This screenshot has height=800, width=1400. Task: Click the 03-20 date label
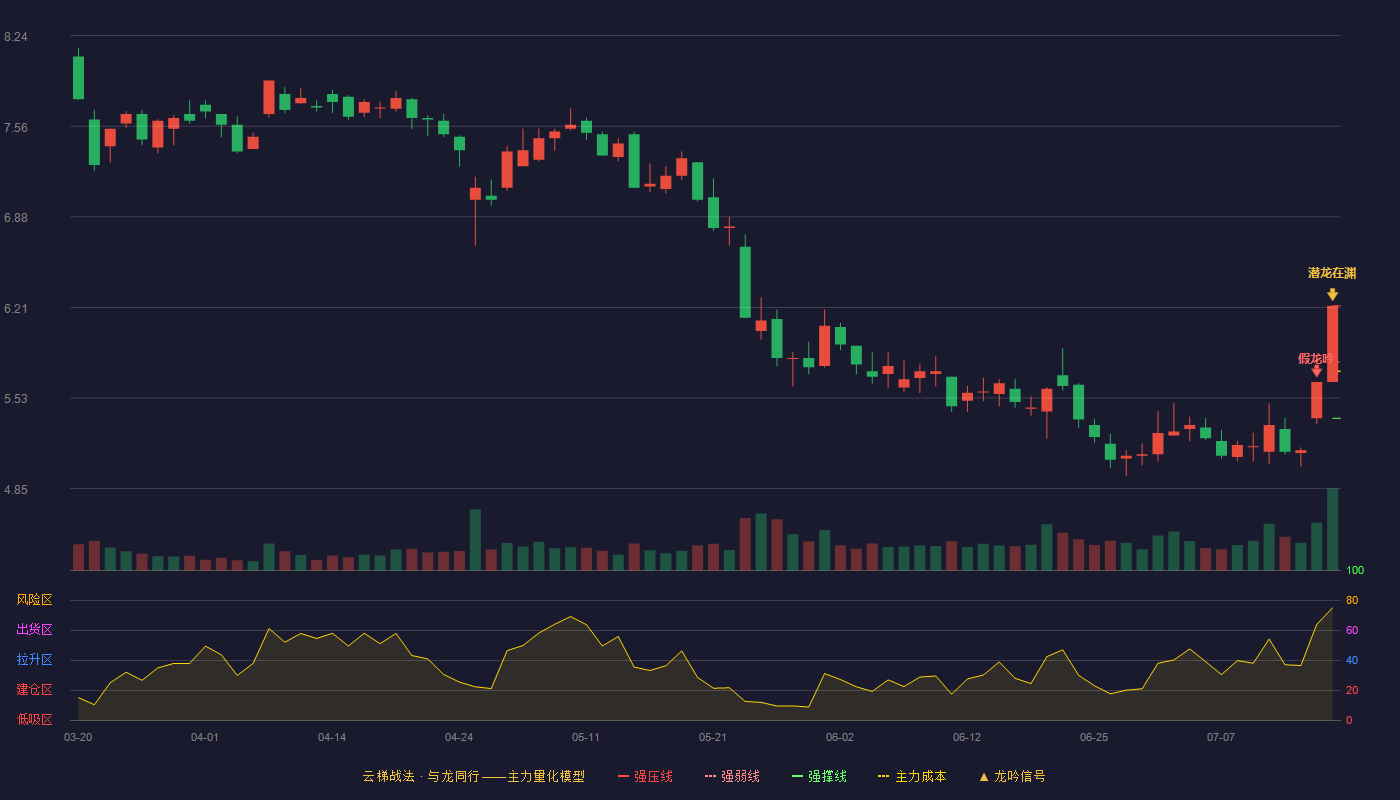78,737
